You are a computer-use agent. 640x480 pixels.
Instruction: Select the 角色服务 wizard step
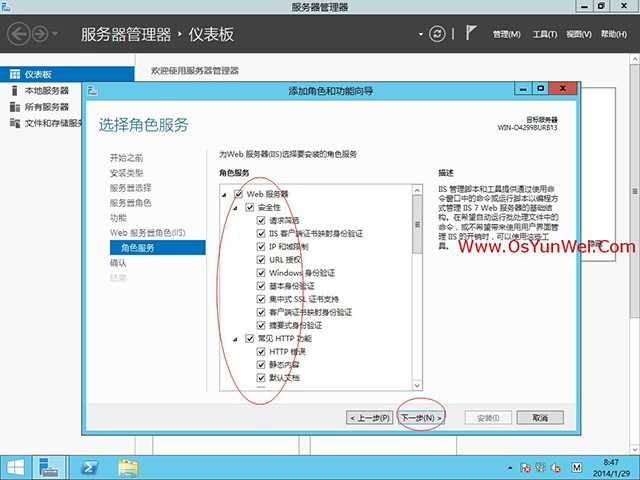(158, 248)
